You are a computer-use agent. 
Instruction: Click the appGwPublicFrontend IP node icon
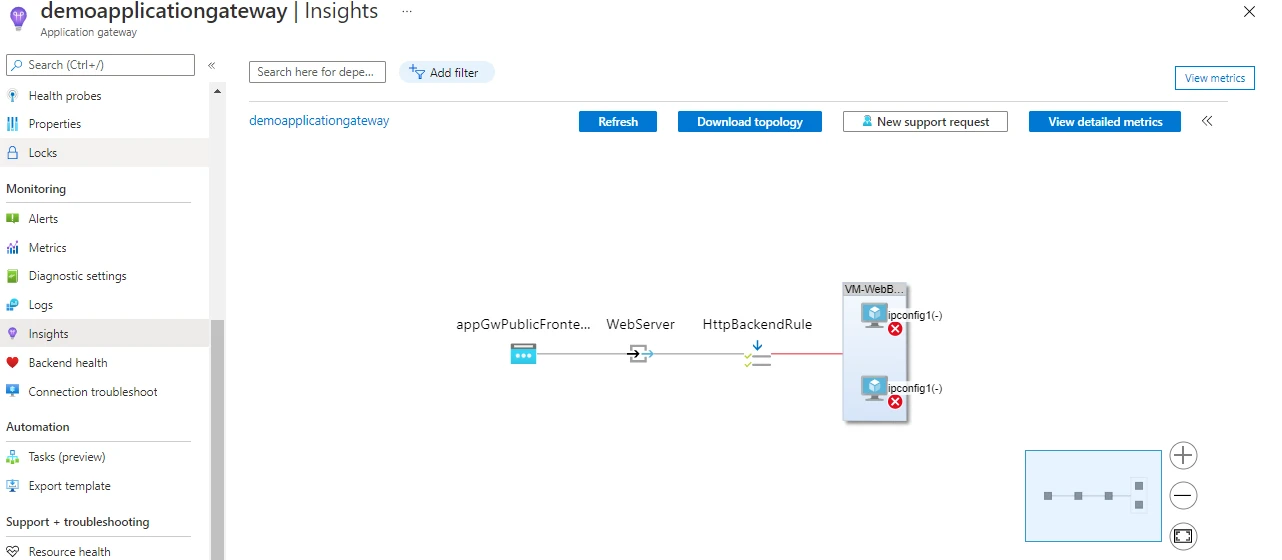(x=523, y=354)
